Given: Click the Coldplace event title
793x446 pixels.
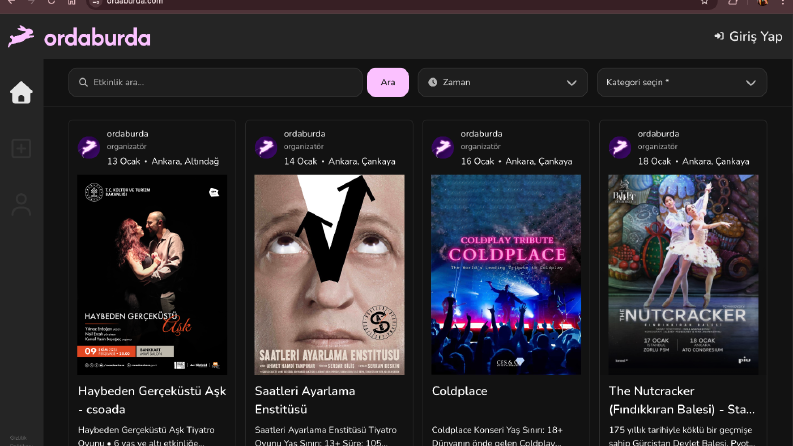Looking at the screenshot, I should pos(460,391).
